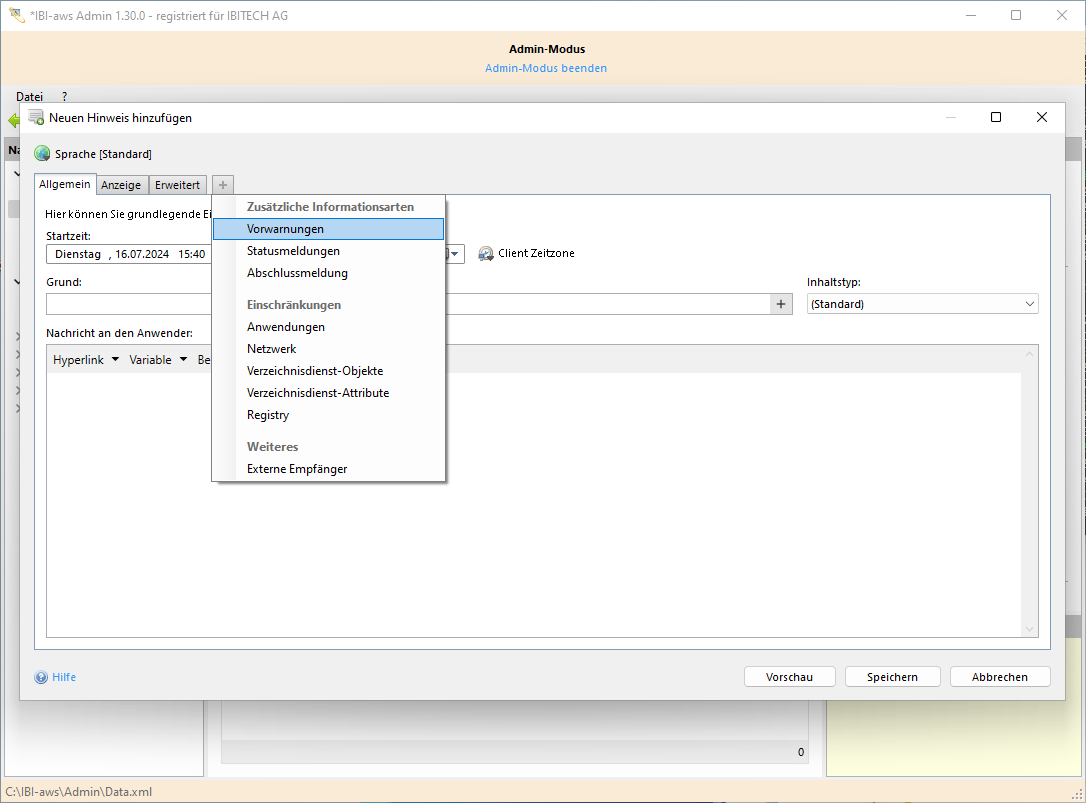Click the Admin-Modus beenden link
Image resolution: width=1086 pixels, height=803 pixels.
pos(546,68)
